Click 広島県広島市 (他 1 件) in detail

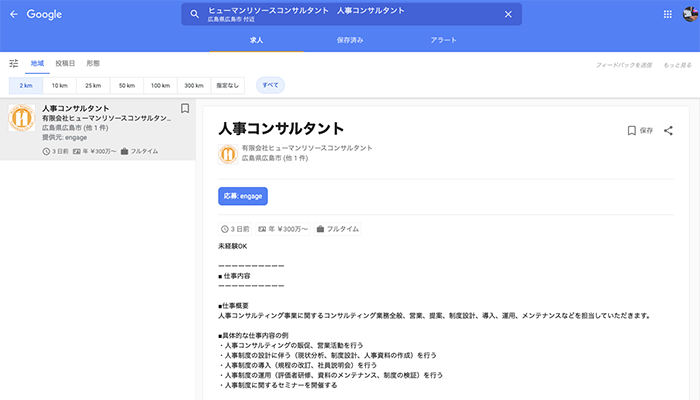tap(275, 158)
